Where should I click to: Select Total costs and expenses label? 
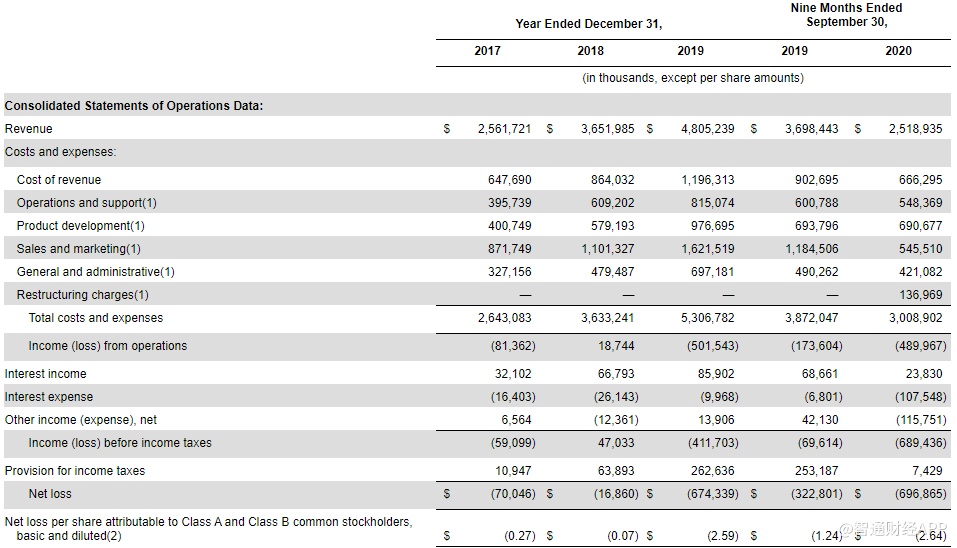pyautogui.click(x=96, y=318)
